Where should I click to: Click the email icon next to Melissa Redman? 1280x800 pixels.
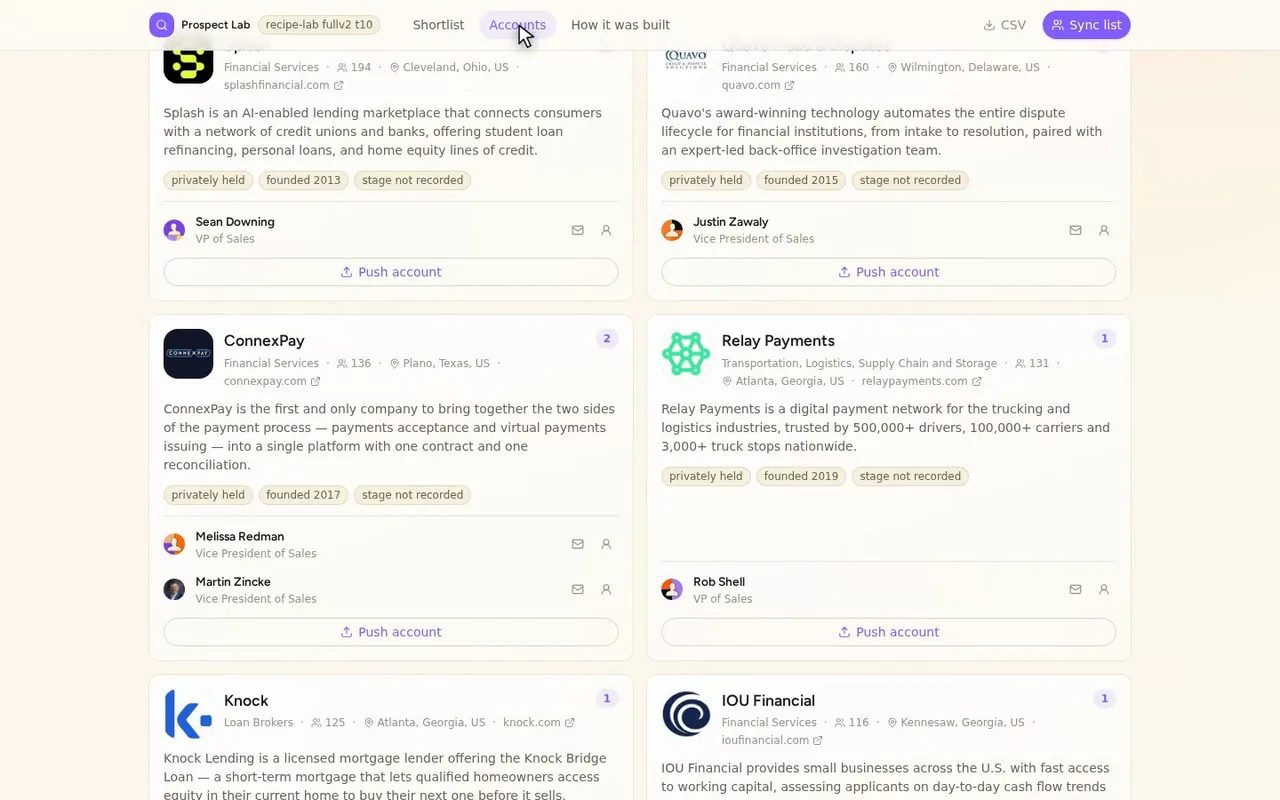[578, 544]
